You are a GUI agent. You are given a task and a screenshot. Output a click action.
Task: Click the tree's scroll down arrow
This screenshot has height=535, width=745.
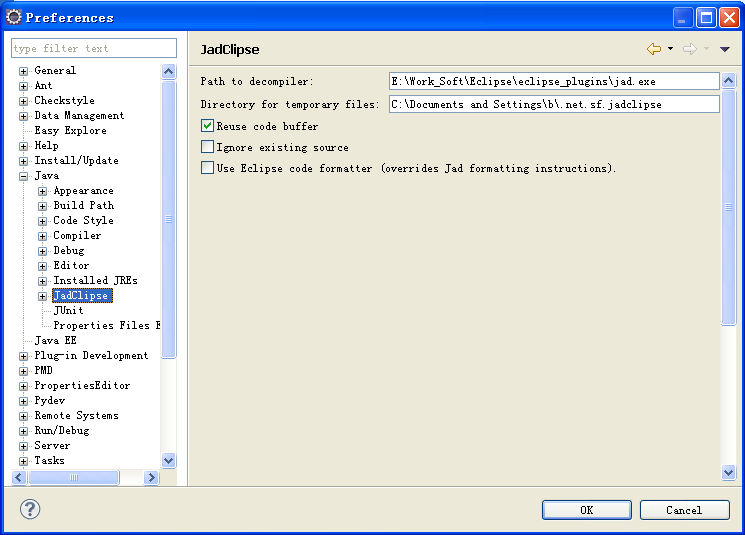(x=168, y=460)
